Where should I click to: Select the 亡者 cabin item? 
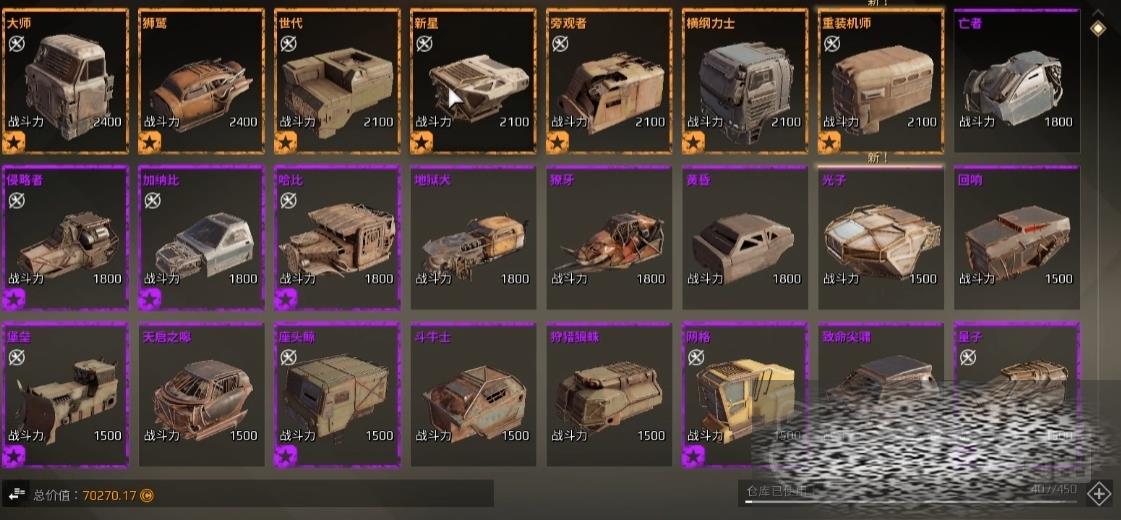click(1017, 81)
